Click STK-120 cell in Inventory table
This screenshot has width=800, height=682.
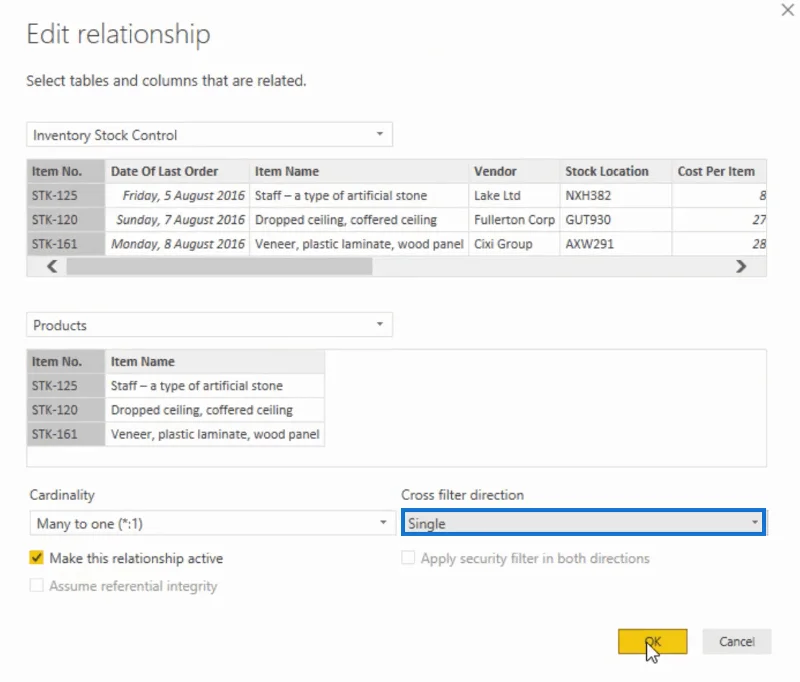(66, 220)
